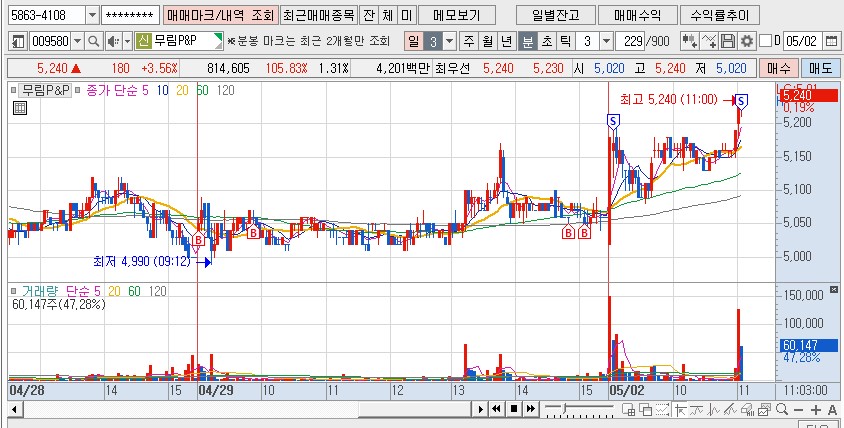Viewport: 844px width, 428px height.
Task: Click the letter A text icon in bottom toolbar
Action: point(832,410)
